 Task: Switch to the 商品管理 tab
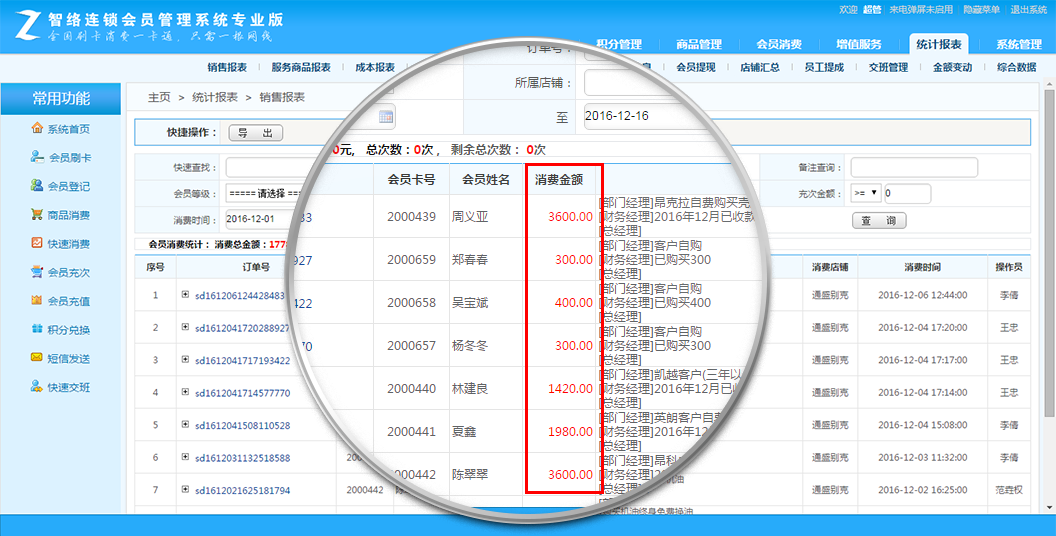point(699,44)
